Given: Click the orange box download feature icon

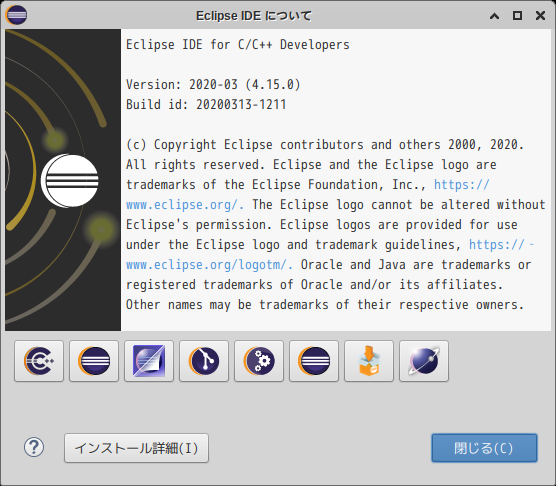Looking at the screenshot, I should (x=369, y=361).
